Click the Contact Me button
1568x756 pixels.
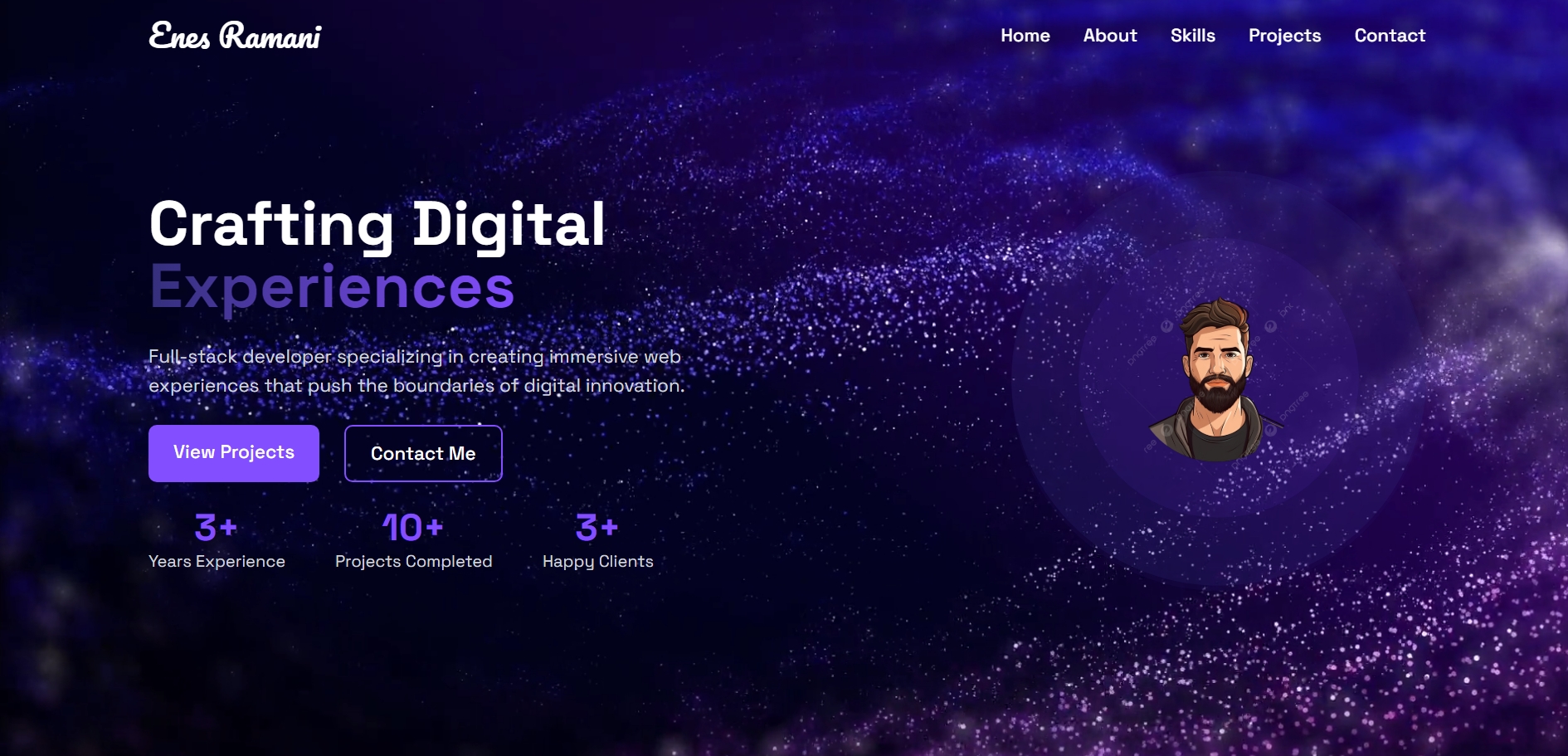click(423, 453)
